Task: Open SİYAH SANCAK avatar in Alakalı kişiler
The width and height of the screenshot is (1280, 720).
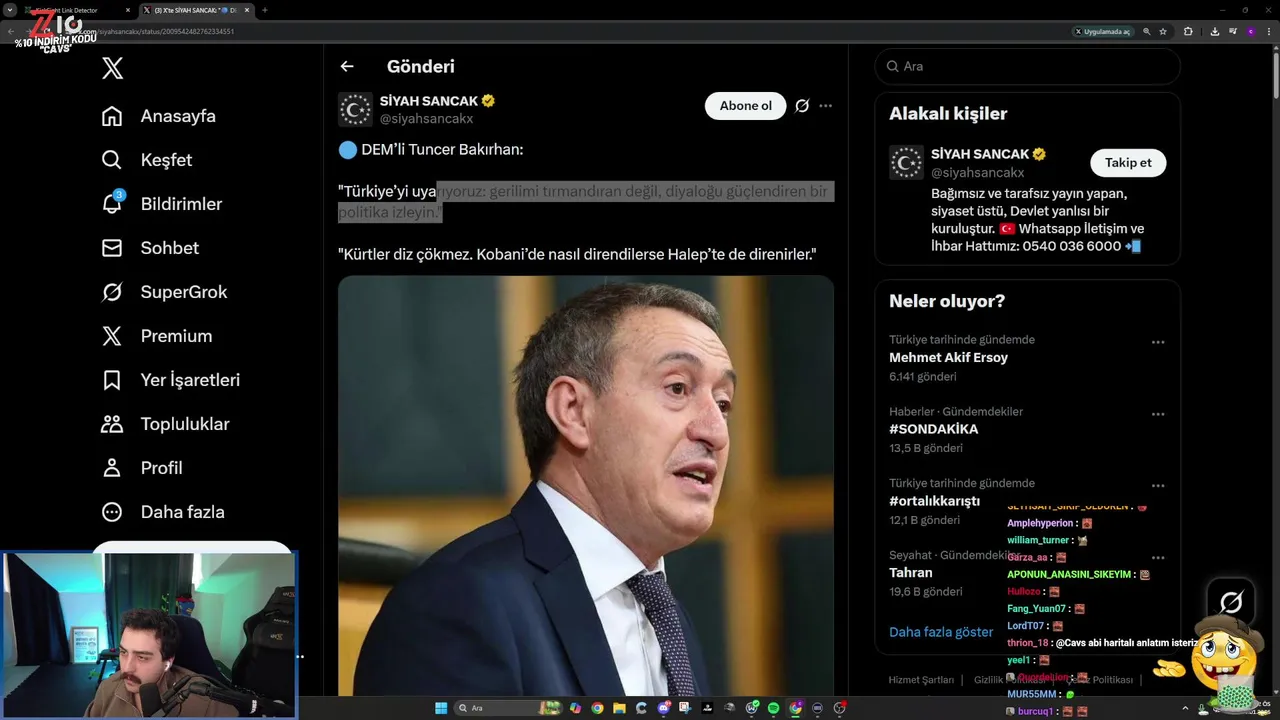Action: coord(907,163)
